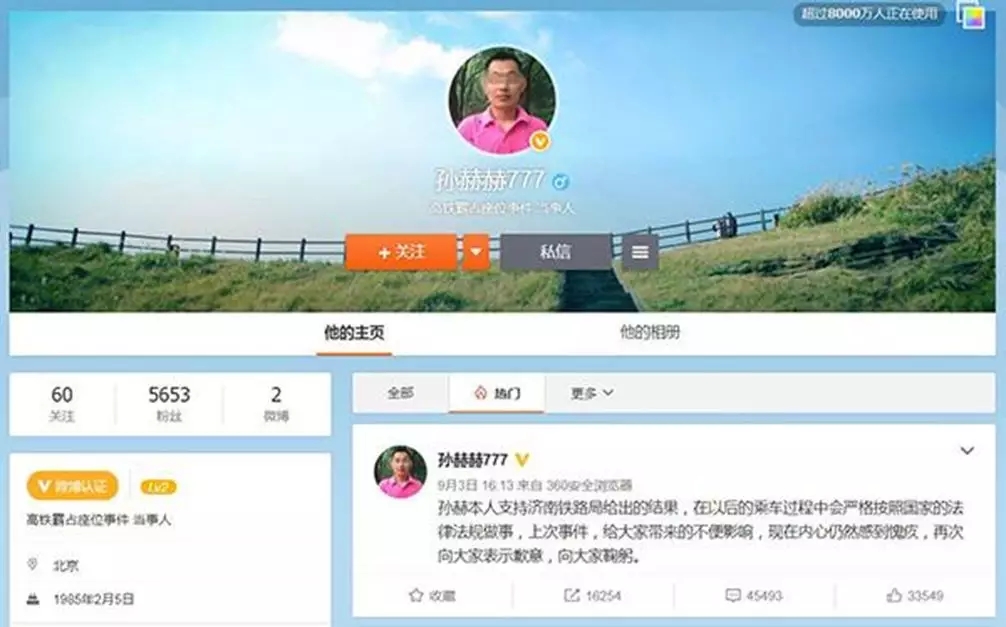
Task: Expand the arrow dropdown next to 关注
Action: pos(477,252)
